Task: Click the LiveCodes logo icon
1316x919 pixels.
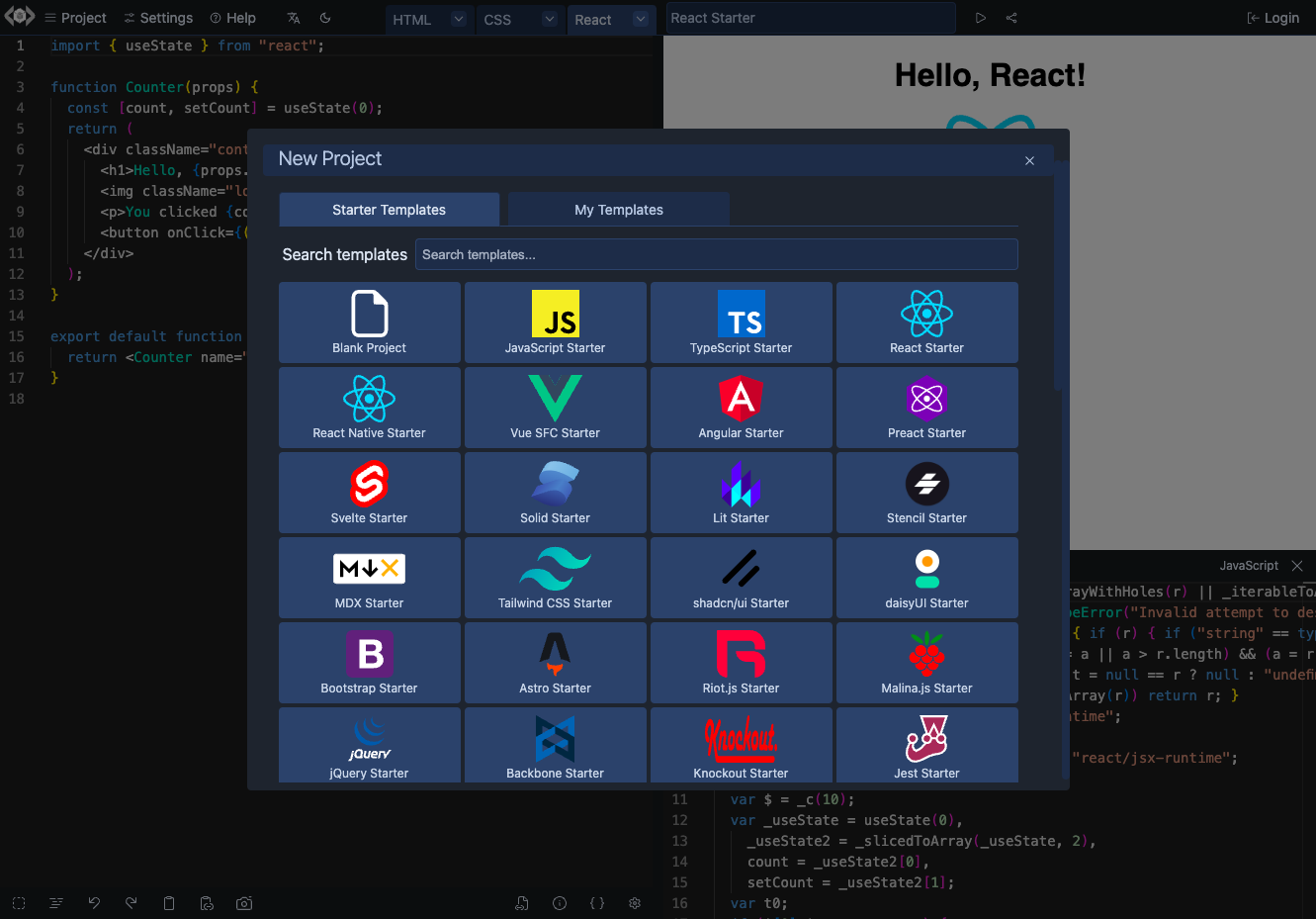Action: pos(19,16)
